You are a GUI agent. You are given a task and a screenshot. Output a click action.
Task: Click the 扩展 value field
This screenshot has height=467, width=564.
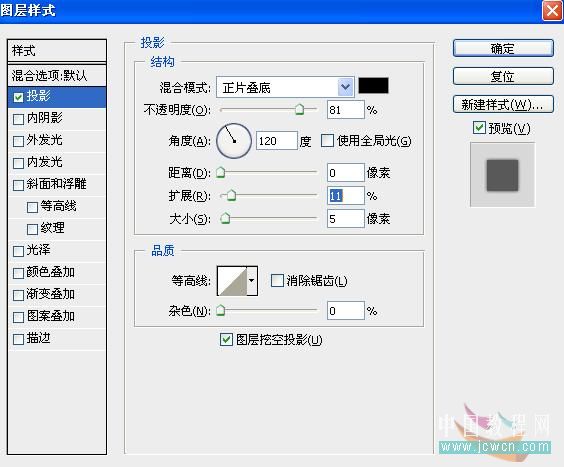click(x=346, y=196)
